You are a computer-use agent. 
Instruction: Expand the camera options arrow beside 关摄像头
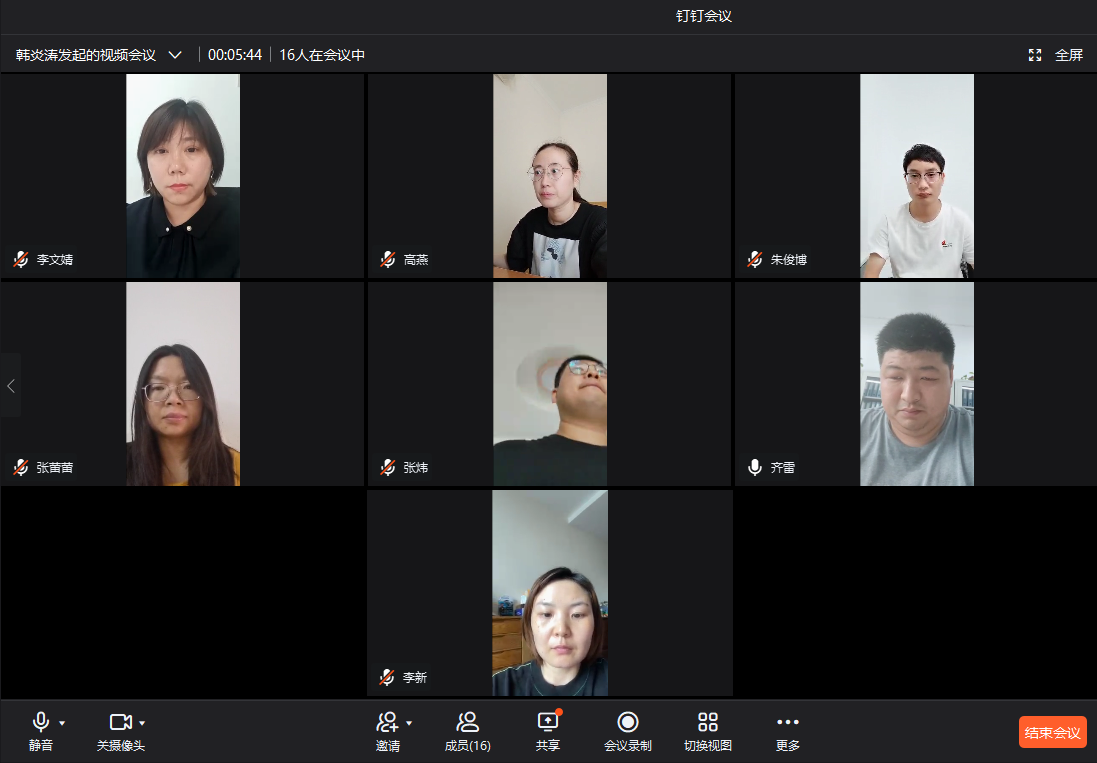click(x=142, y=723)
